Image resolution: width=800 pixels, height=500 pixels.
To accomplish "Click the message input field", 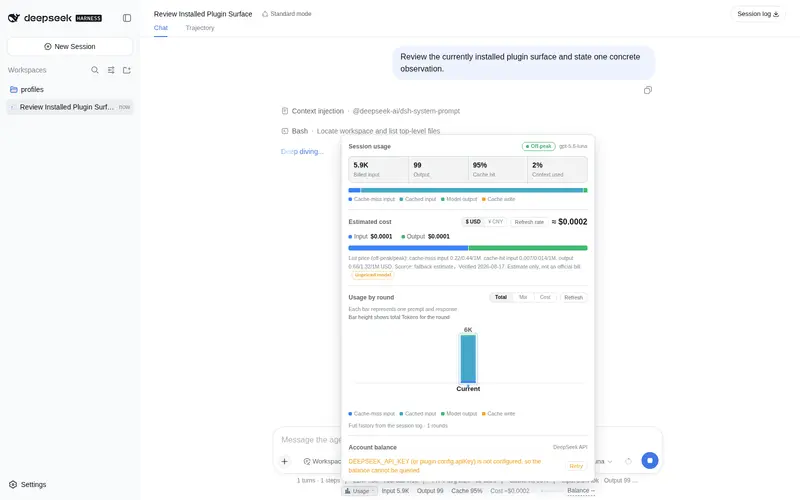I will [310, 440].
